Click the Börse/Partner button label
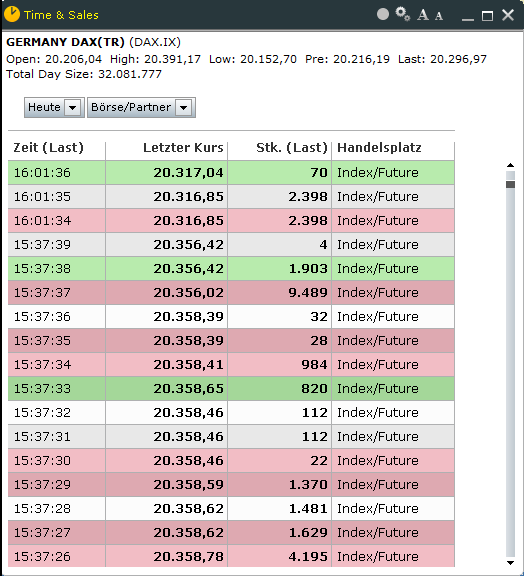The width and height of the screenshot is (524, 576). tap(131, 107)
